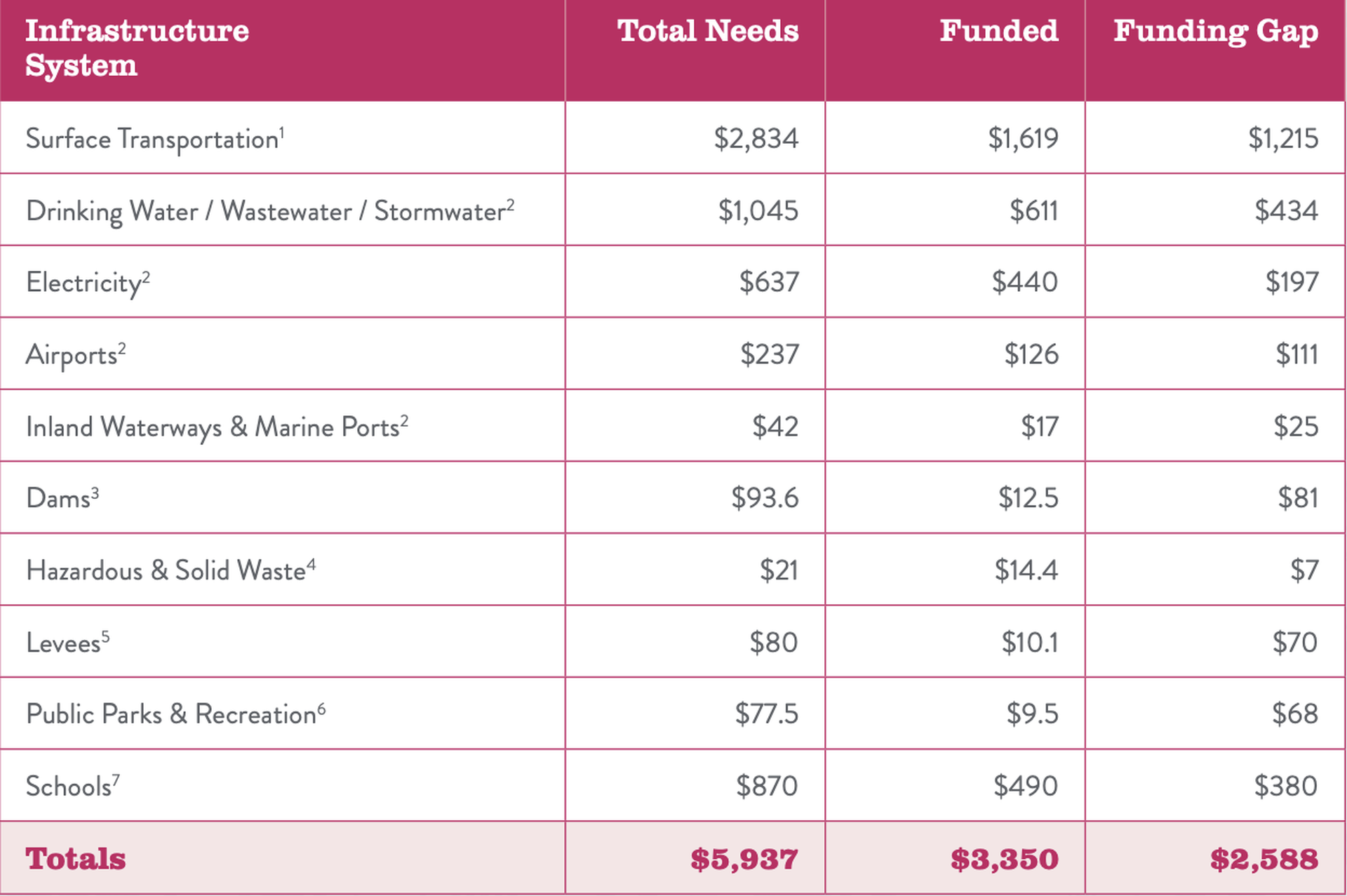The image size is (1347, 896).
Task: Select the $3,350 total funded value
Action: (x=1005, y=860)
